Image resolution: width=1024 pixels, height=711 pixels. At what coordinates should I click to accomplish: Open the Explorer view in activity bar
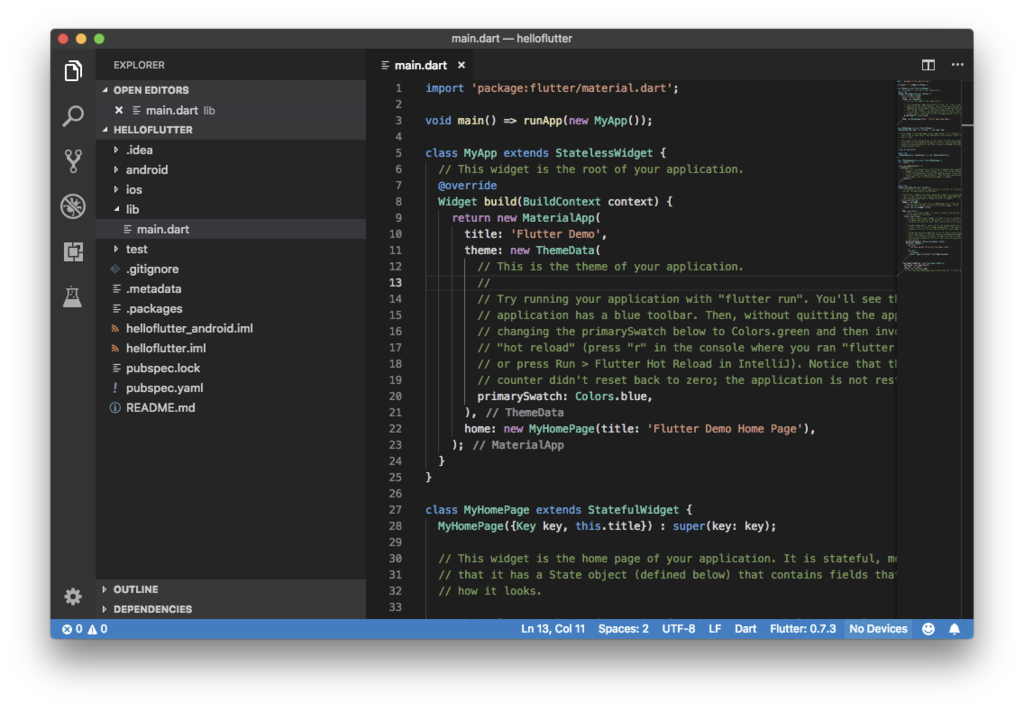coord(73,71)
